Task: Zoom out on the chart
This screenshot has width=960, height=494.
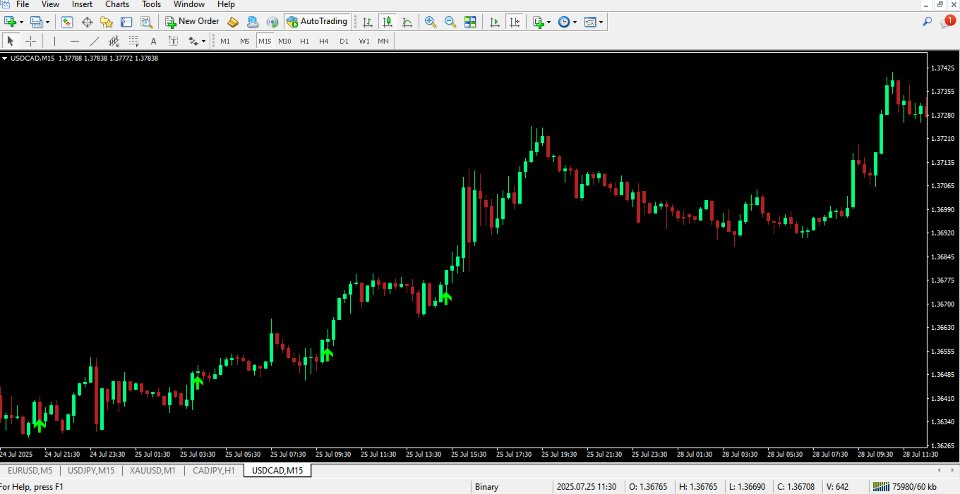Action: point(450,22)
